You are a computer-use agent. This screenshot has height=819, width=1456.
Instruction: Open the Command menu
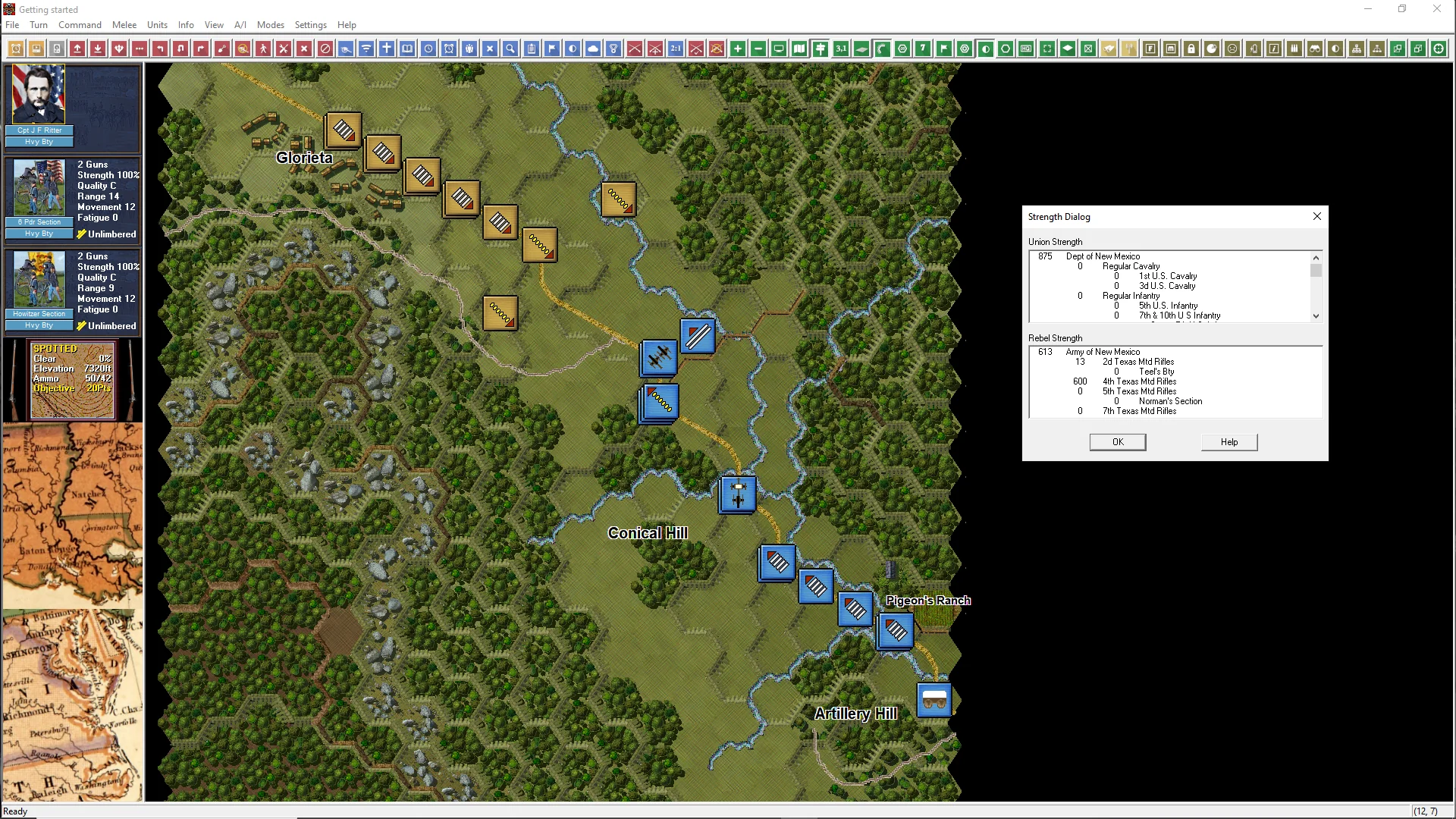(80, 25)
